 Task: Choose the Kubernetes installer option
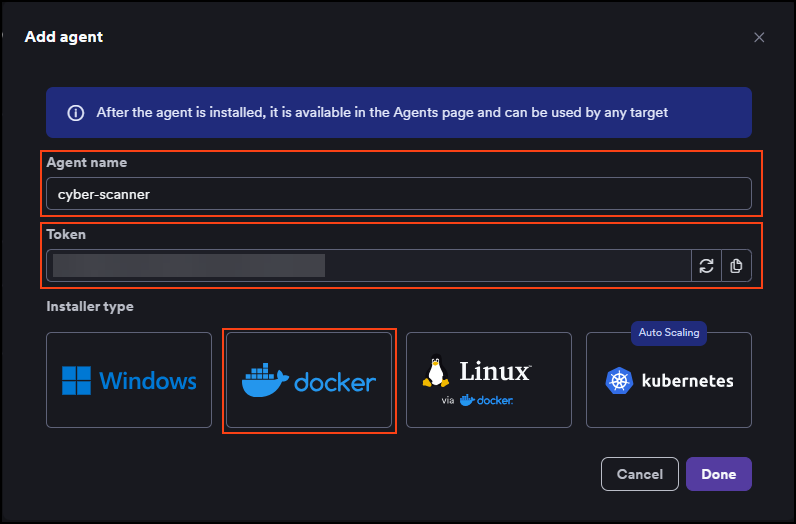[x=669, y=380]
